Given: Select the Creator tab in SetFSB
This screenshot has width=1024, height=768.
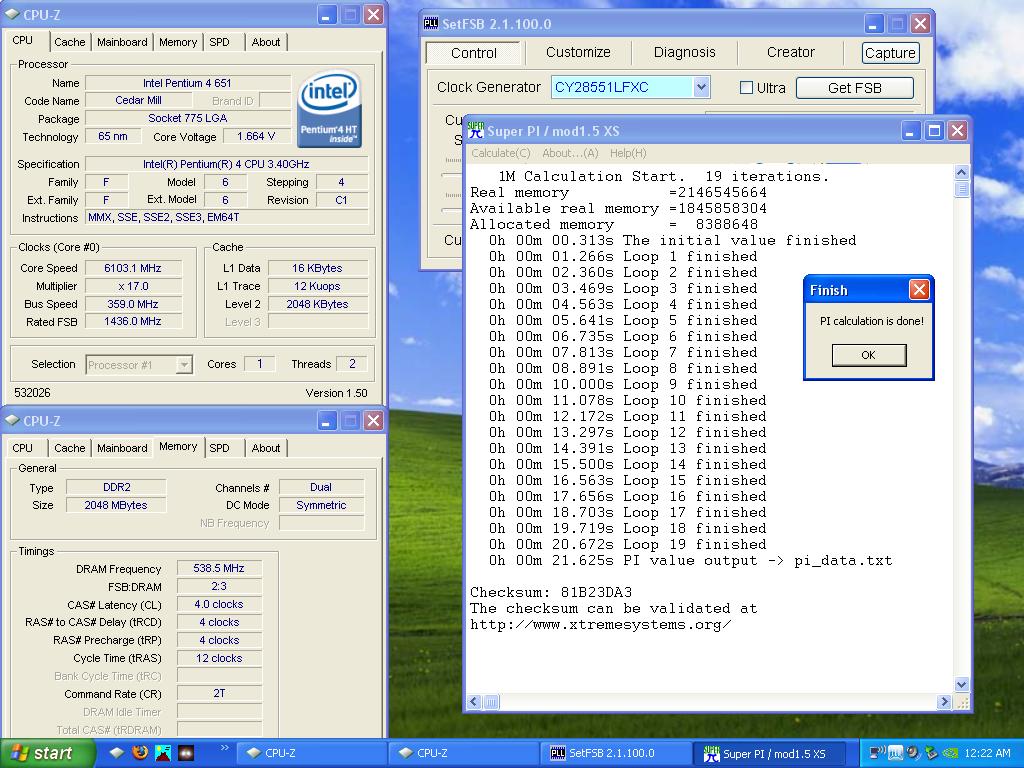Looking at the screenshot, I should 790,52.
